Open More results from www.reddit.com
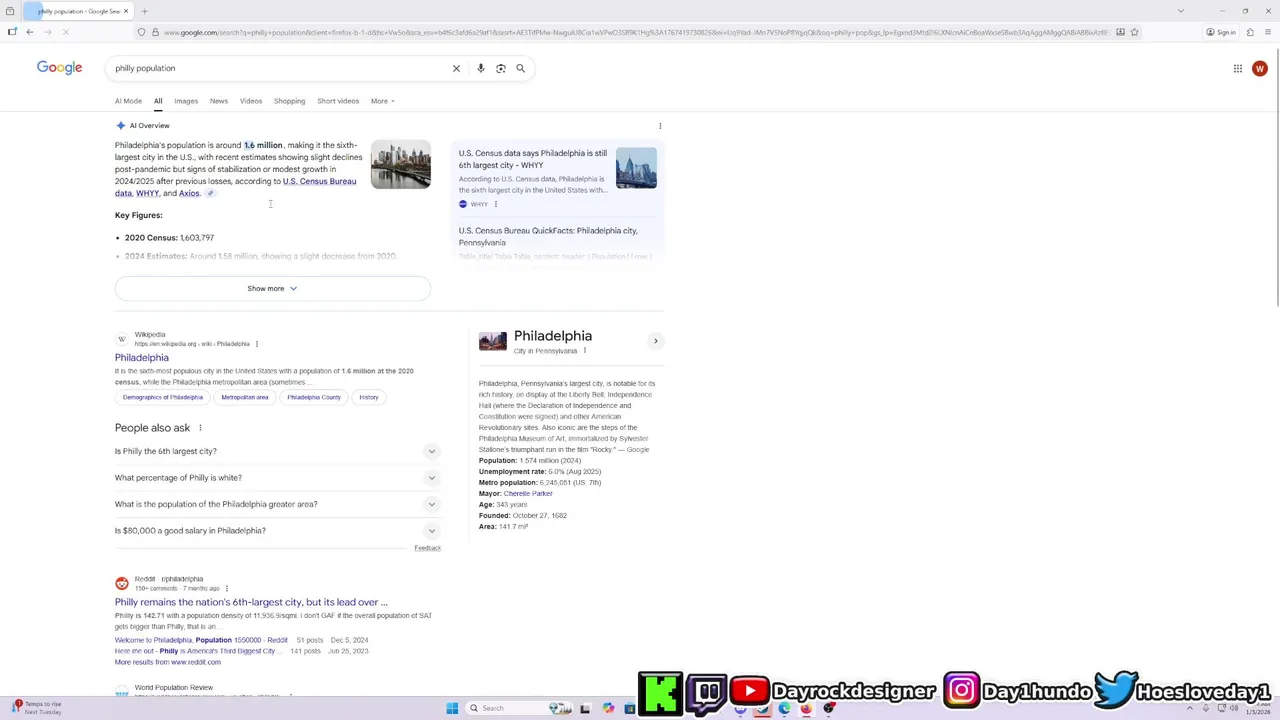The height and width of the screenshot is (720, 1280). 168,662
